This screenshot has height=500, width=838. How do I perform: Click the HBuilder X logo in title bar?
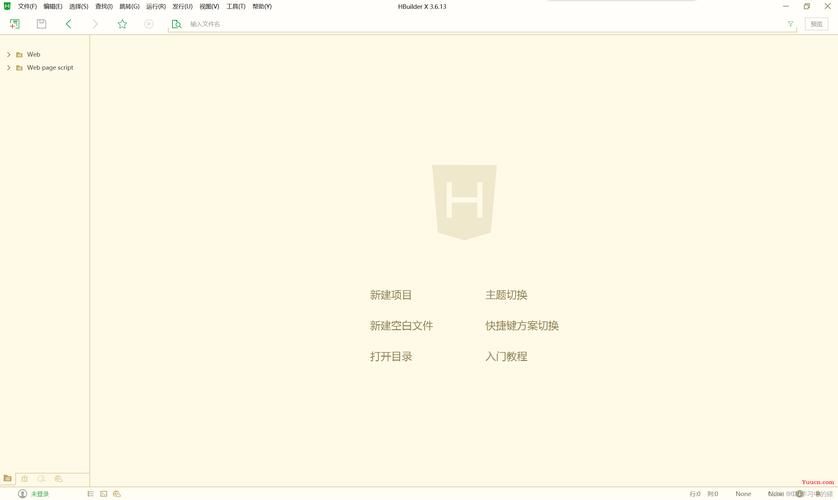7,6
